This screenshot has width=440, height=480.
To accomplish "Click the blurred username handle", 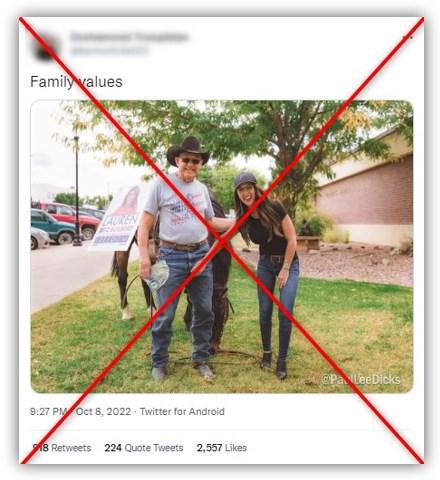I will click(x=109, y=51).
